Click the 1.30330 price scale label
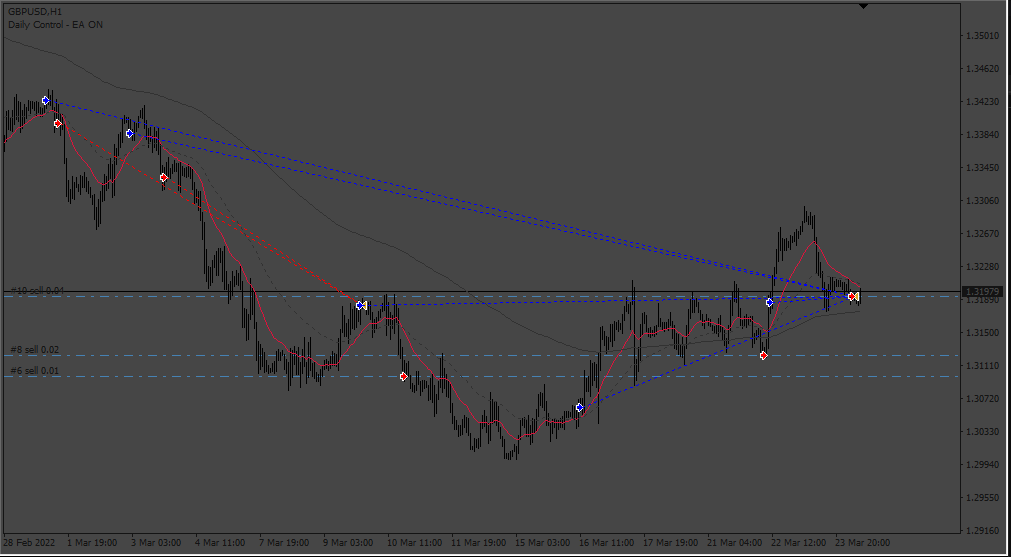 (x=983, y=431)
